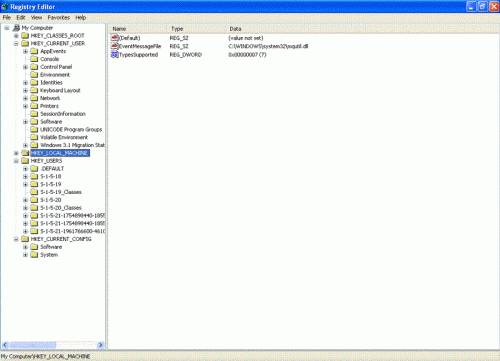Click the HKEY_CURRENT_CONFIG folder icon

[25, 239]
